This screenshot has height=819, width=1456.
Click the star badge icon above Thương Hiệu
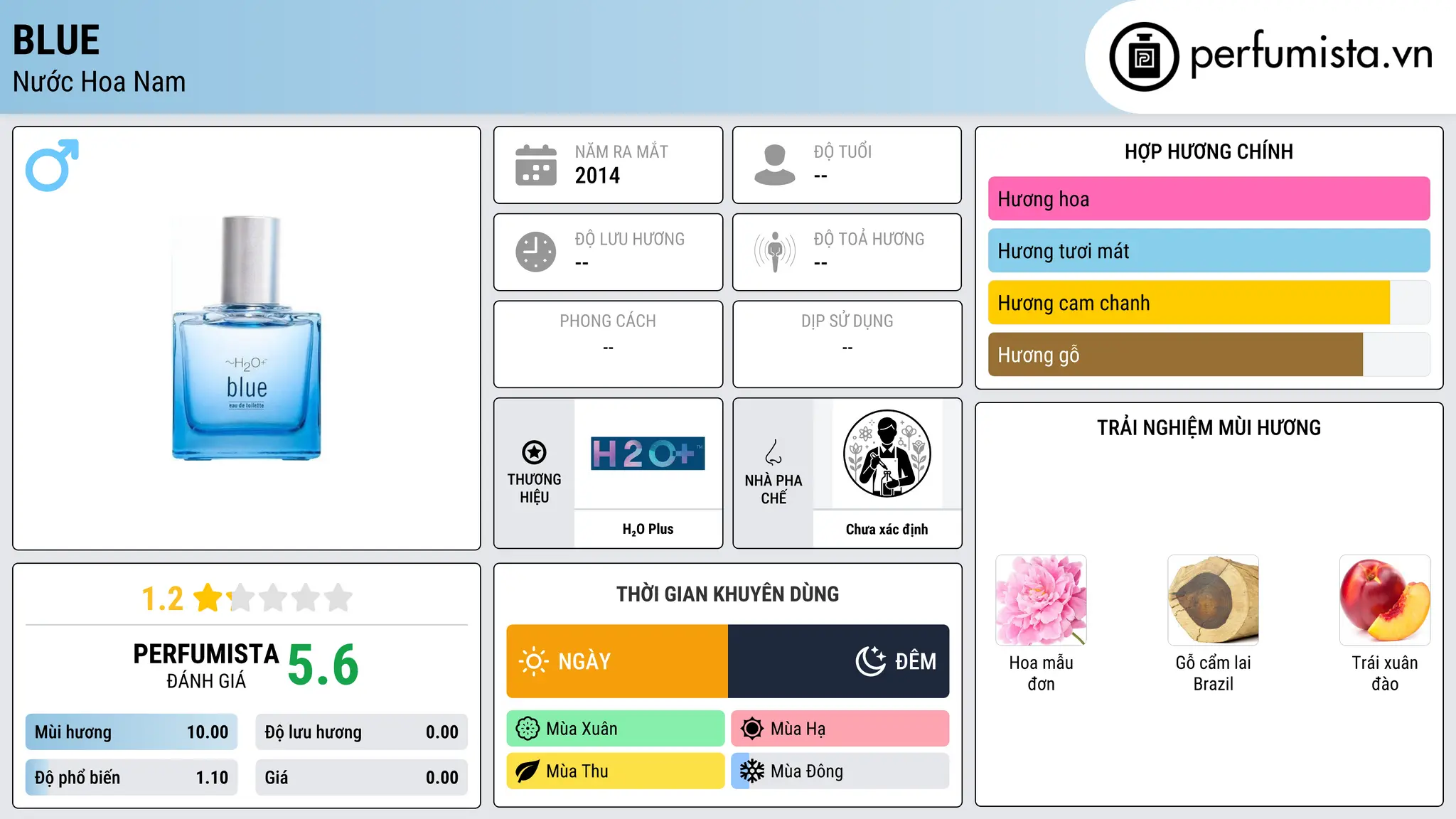pos(534,452)
